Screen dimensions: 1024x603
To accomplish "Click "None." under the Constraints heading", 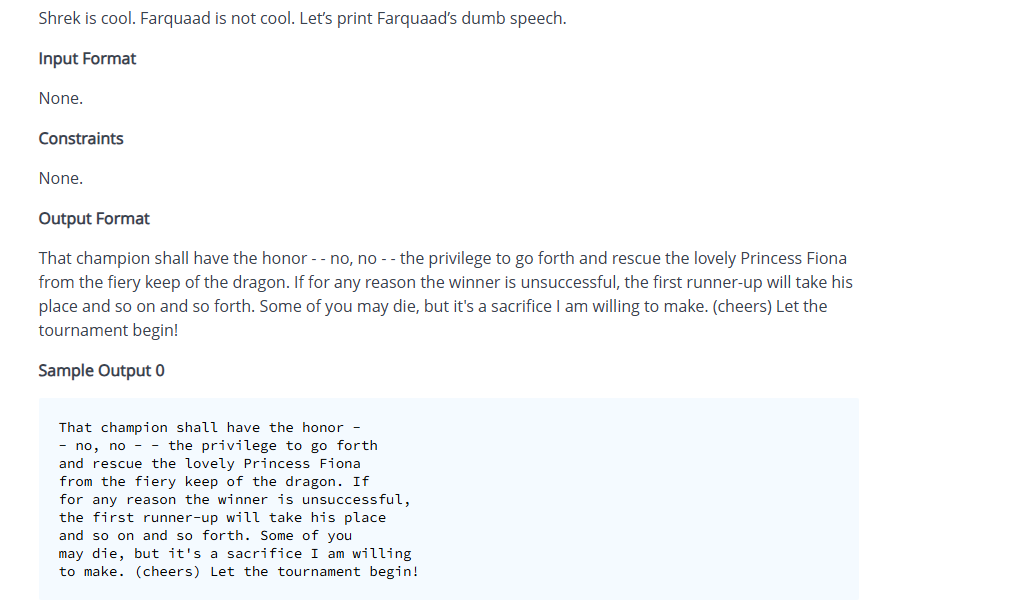I will [x=61, y=178].
